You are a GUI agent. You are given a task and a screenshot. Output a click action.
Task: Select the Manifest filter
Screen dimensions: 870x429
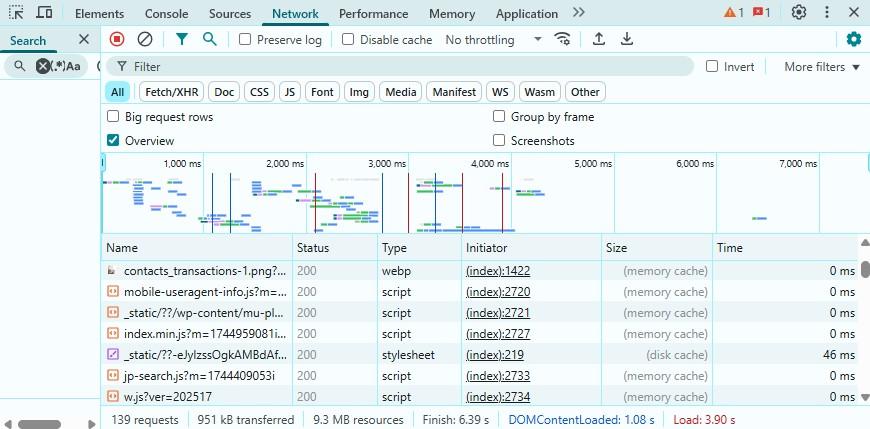click(x=454, y=92)
